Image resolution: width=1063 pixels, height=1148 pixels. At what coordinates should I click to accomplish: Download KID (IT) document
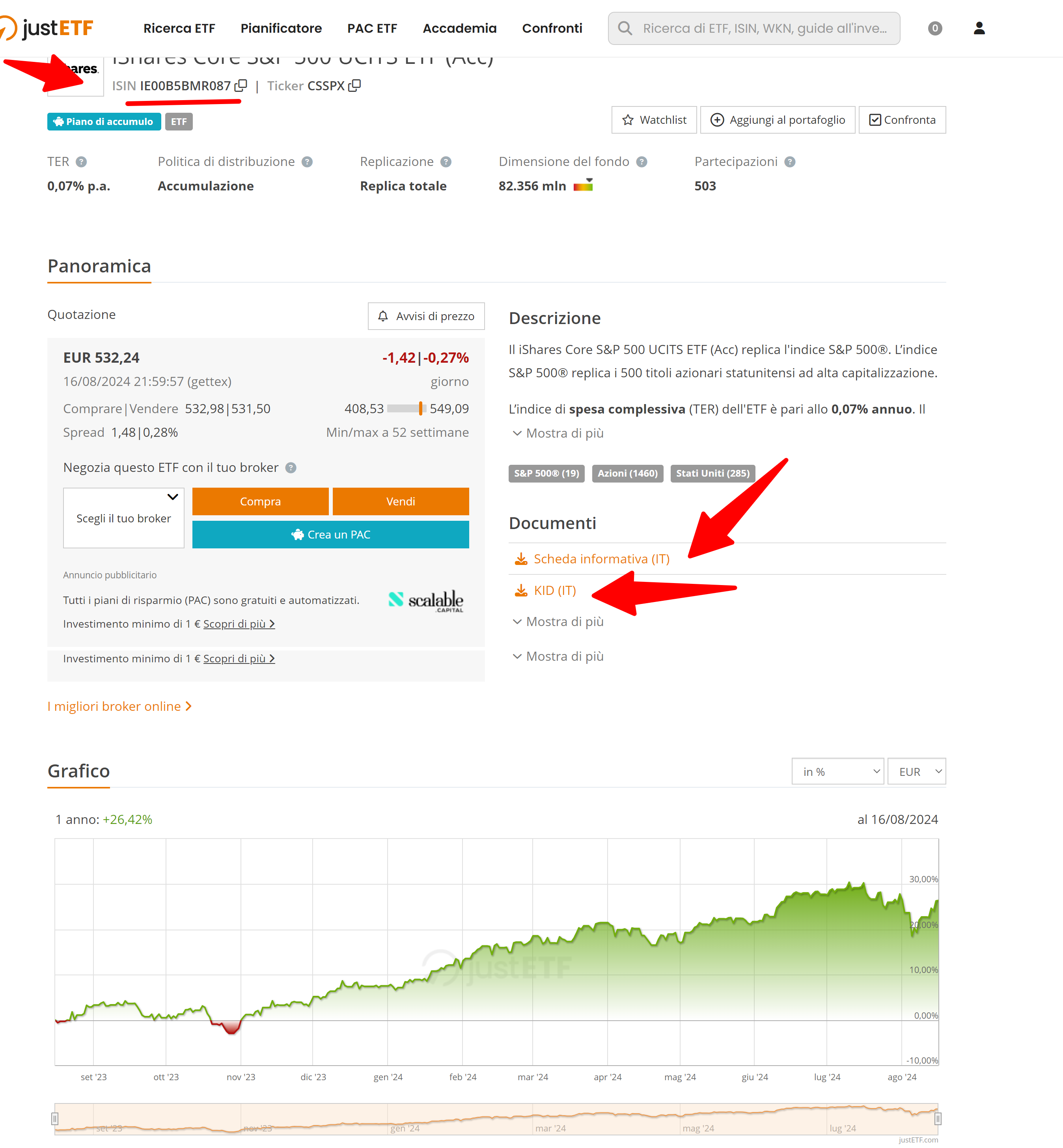click(x=554, y=591)
